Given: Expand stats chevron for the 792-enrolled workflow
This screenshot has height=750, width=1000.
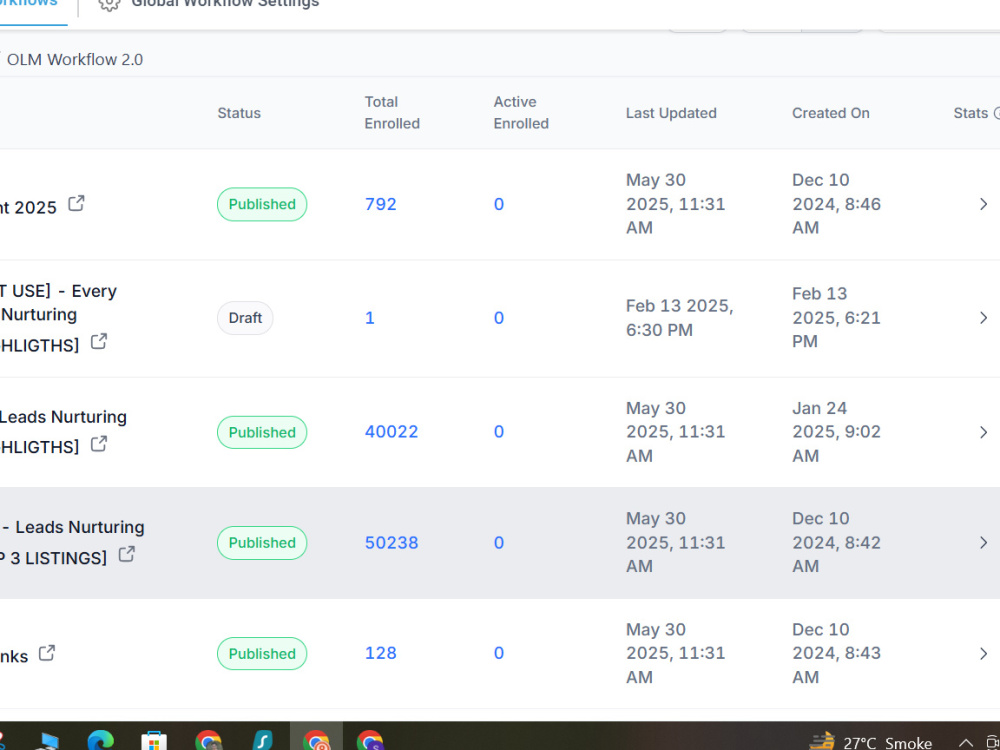Looking at the screenshot, I should click(983, 204).
